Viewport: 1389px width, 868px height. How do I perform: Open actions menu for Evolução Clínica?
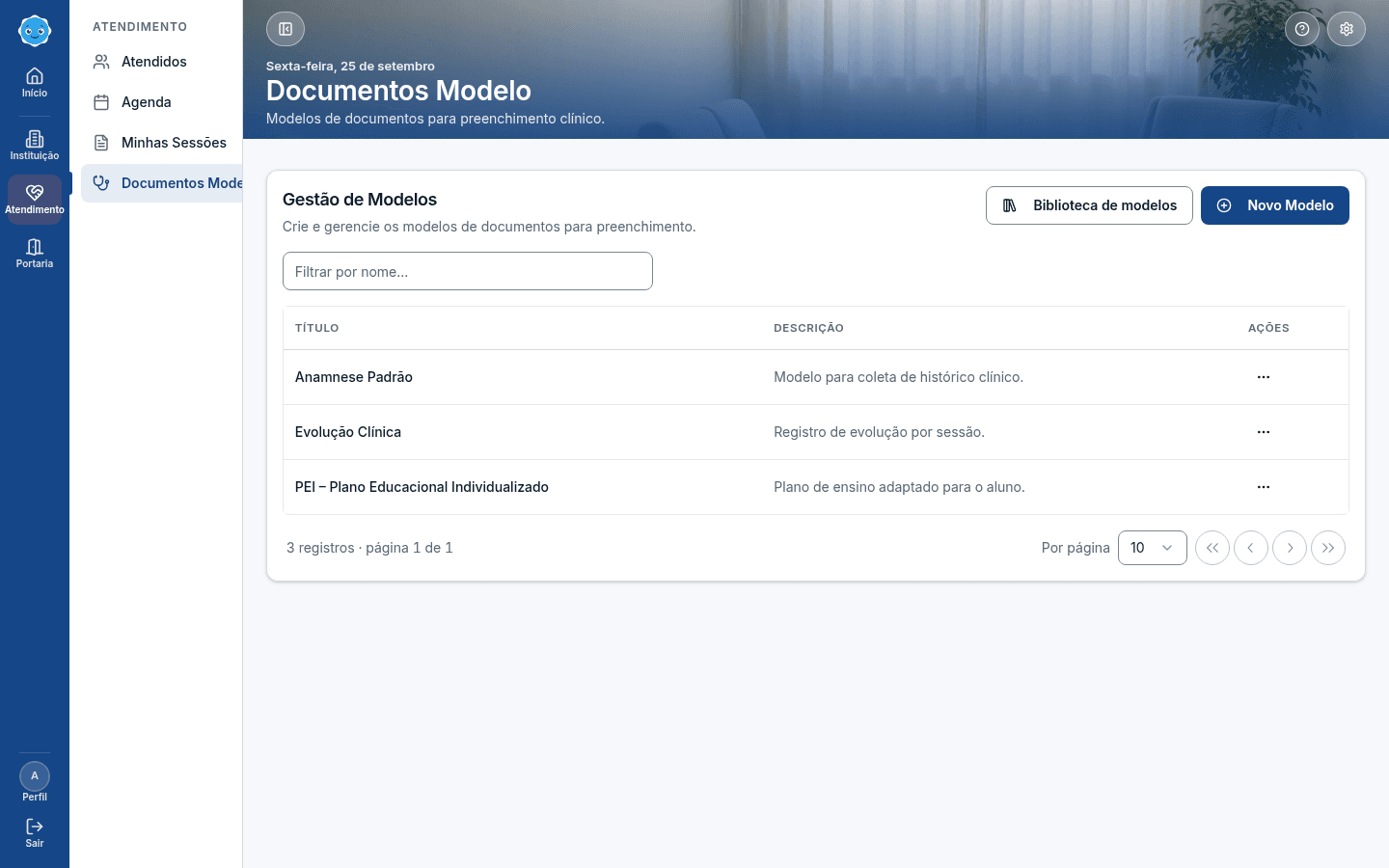point(1264,432)
